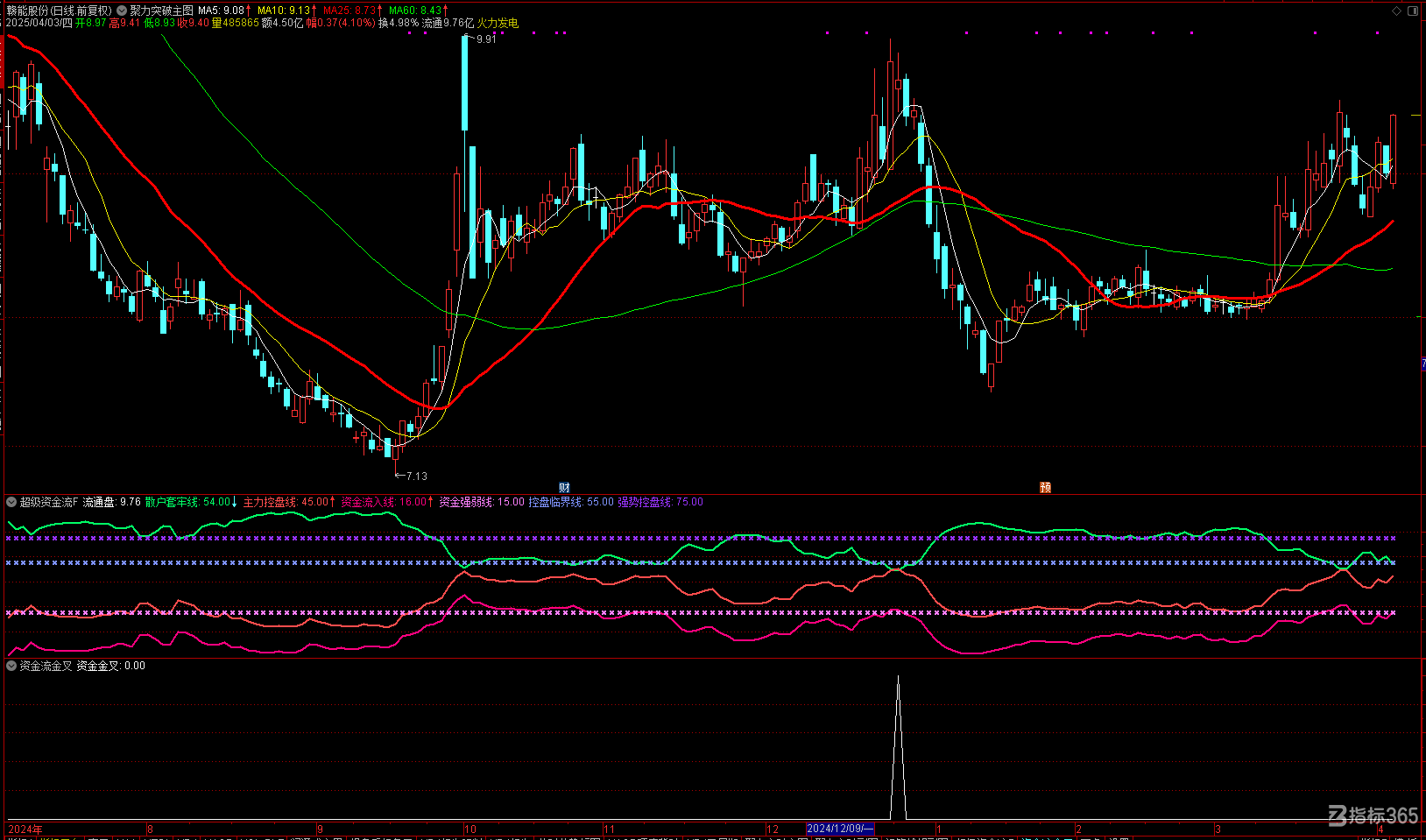Click the panel window icon at top right

1412,11
